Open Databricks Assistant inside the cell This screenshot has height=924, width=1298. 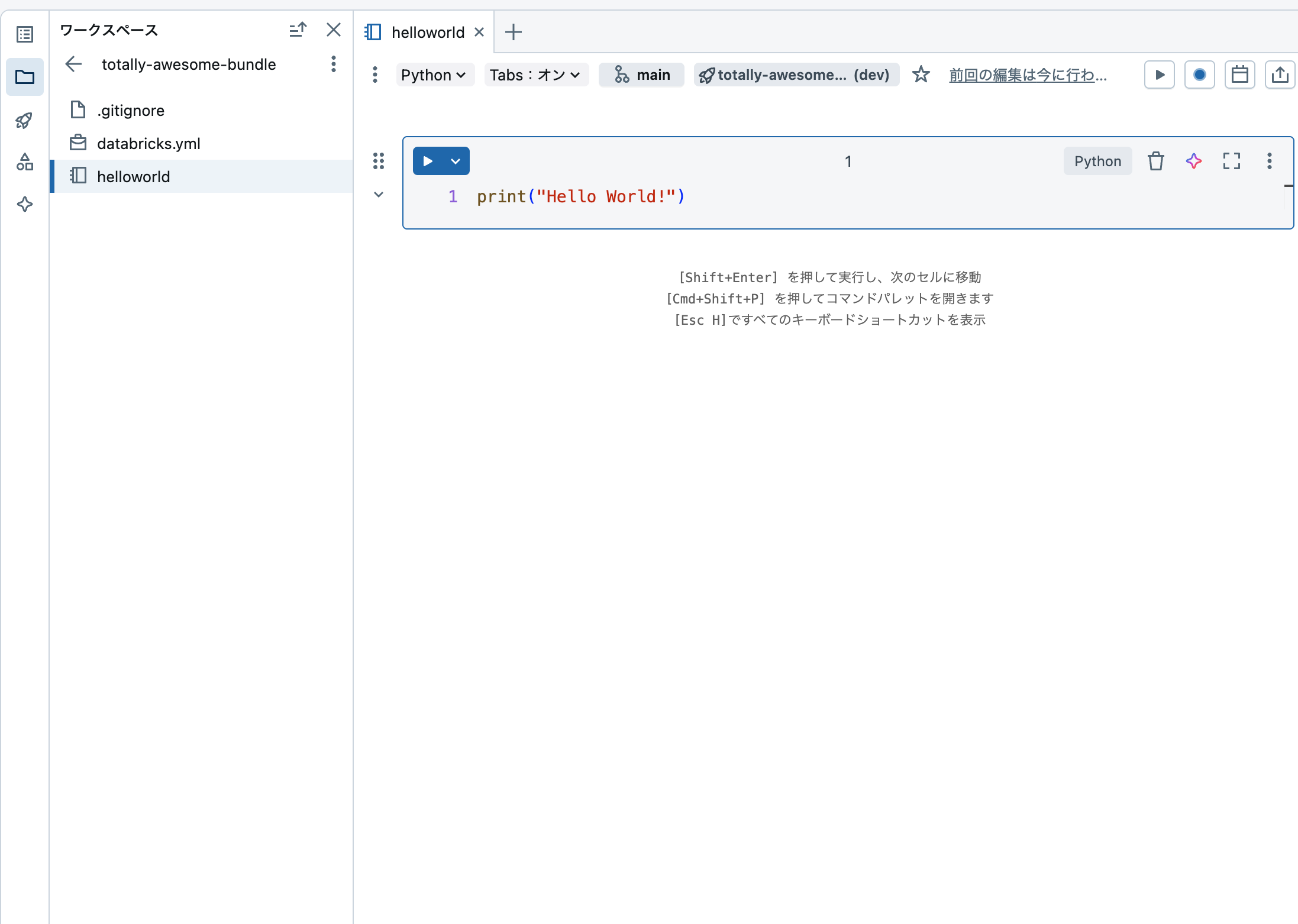coord(1193,161)
